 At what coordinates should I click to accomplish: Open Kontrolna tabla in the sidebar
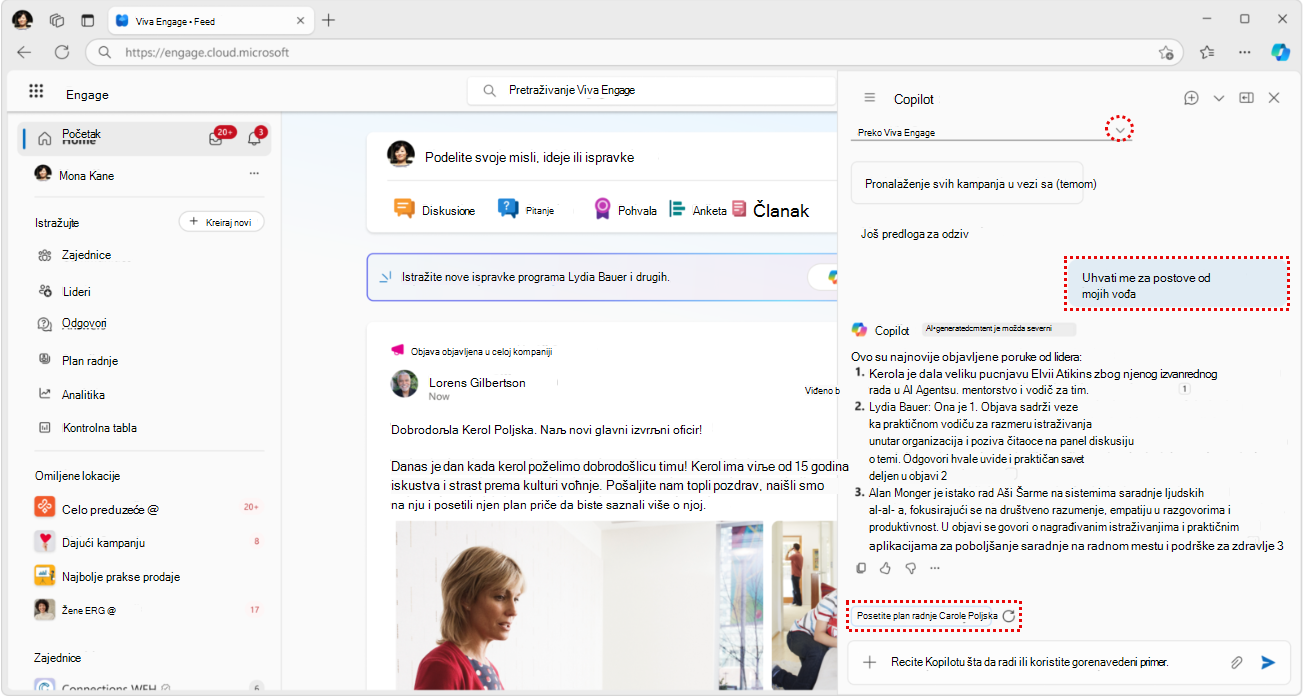[99, 428]
